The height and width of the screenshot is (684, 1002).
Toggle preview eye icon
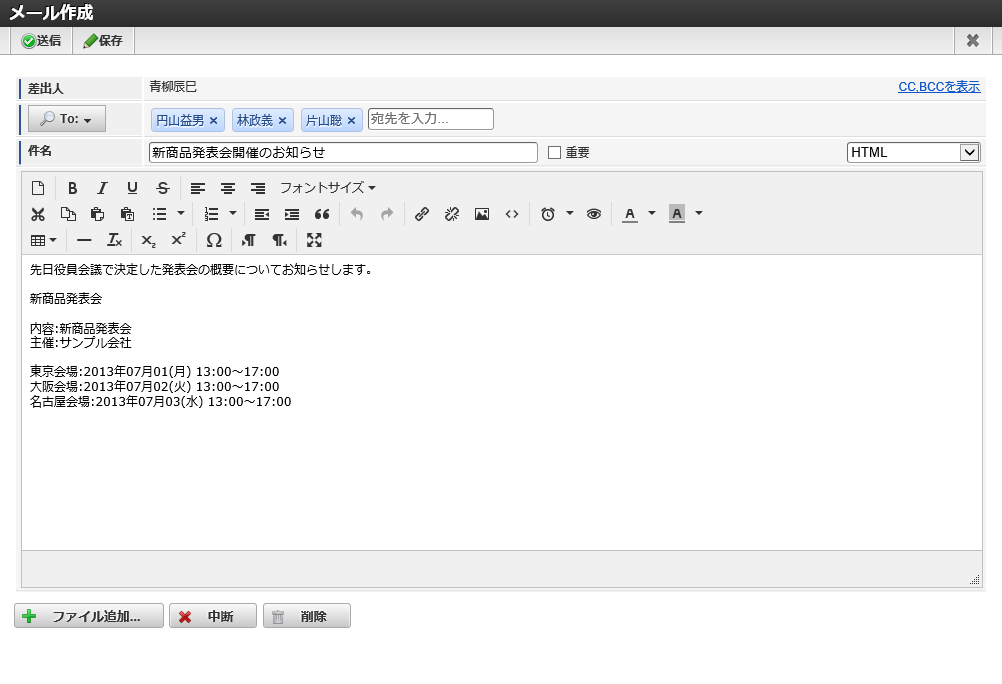(x=594, y=214)
